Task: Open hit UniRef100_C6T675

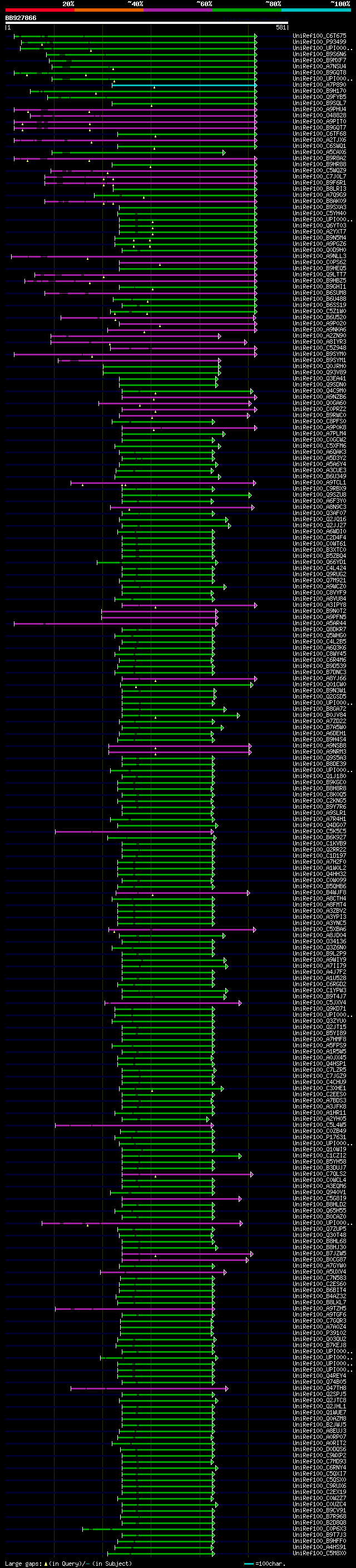Action: click(319, 36)
